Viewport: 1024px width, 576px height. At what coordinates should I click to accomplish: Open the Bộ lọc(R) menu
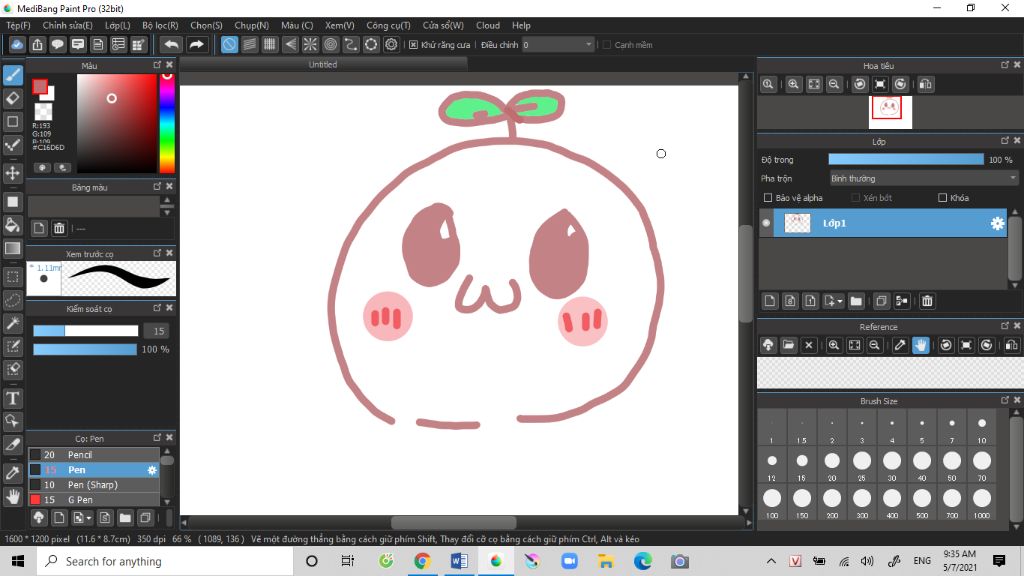point(160,25)
